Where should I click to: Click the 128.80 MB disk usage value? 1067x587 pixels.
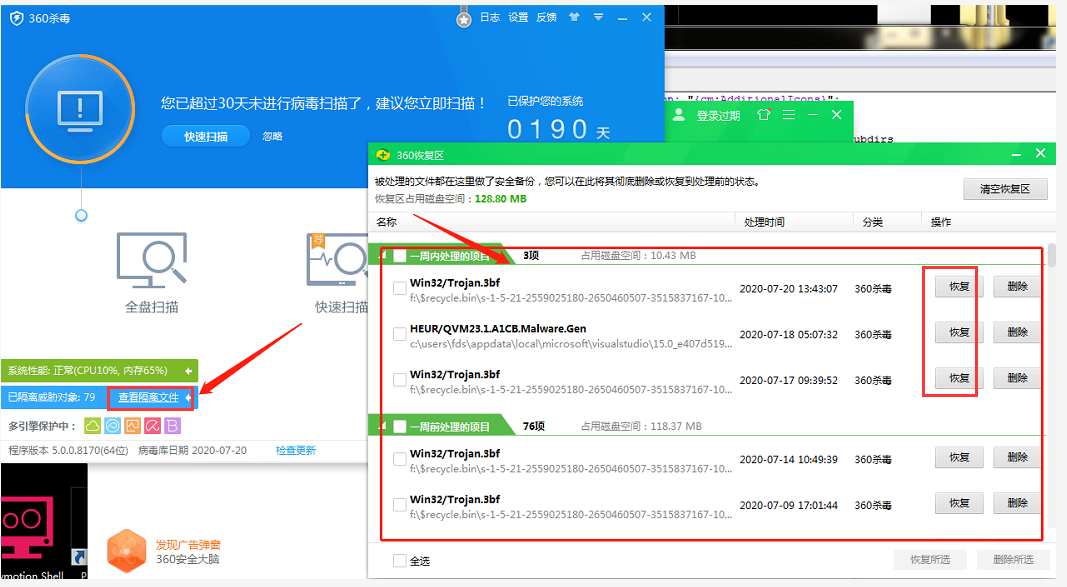coord(501,199)
